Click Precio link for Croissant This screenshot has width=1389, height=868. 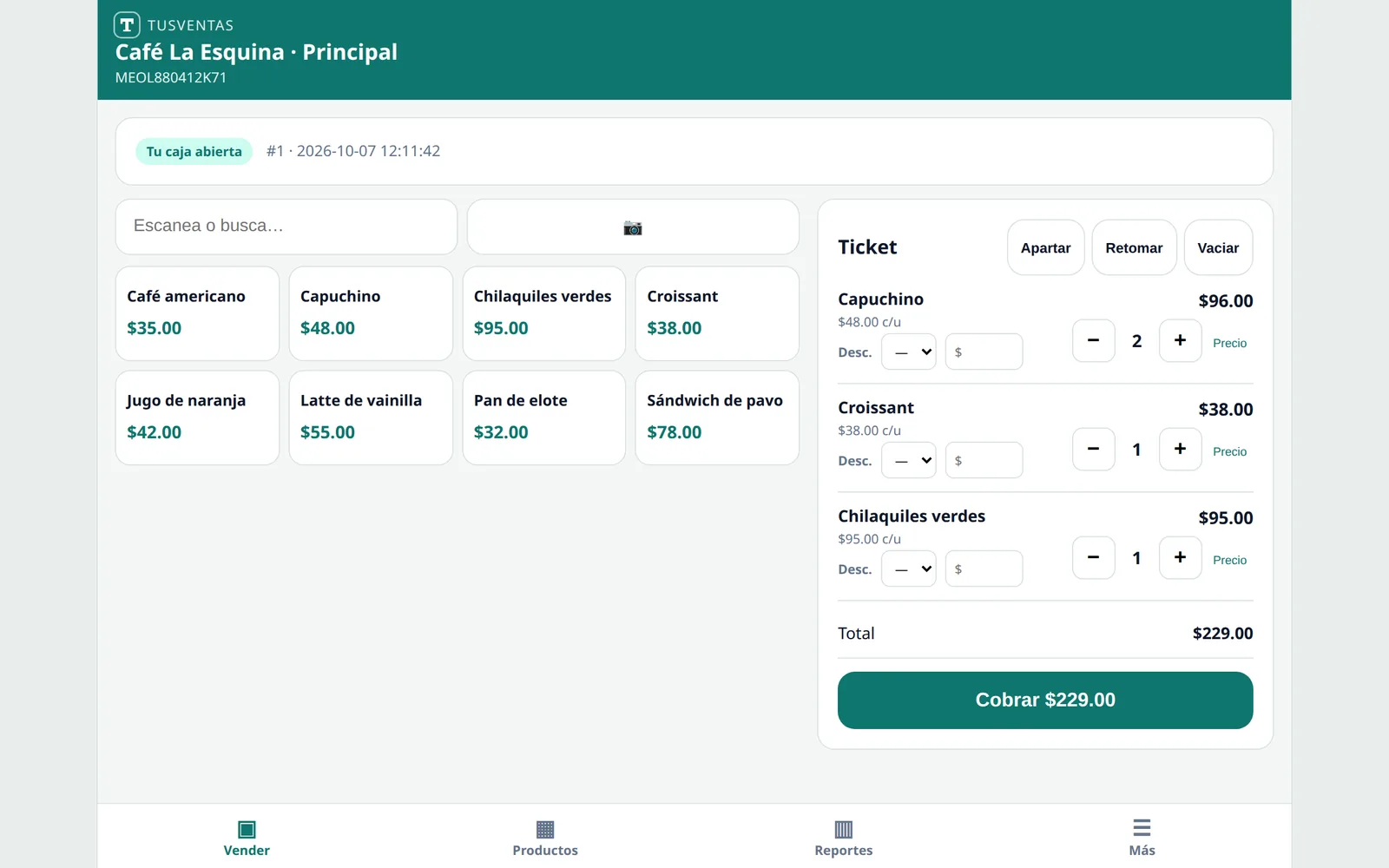pyautogui.click(x=1229, y=451)
